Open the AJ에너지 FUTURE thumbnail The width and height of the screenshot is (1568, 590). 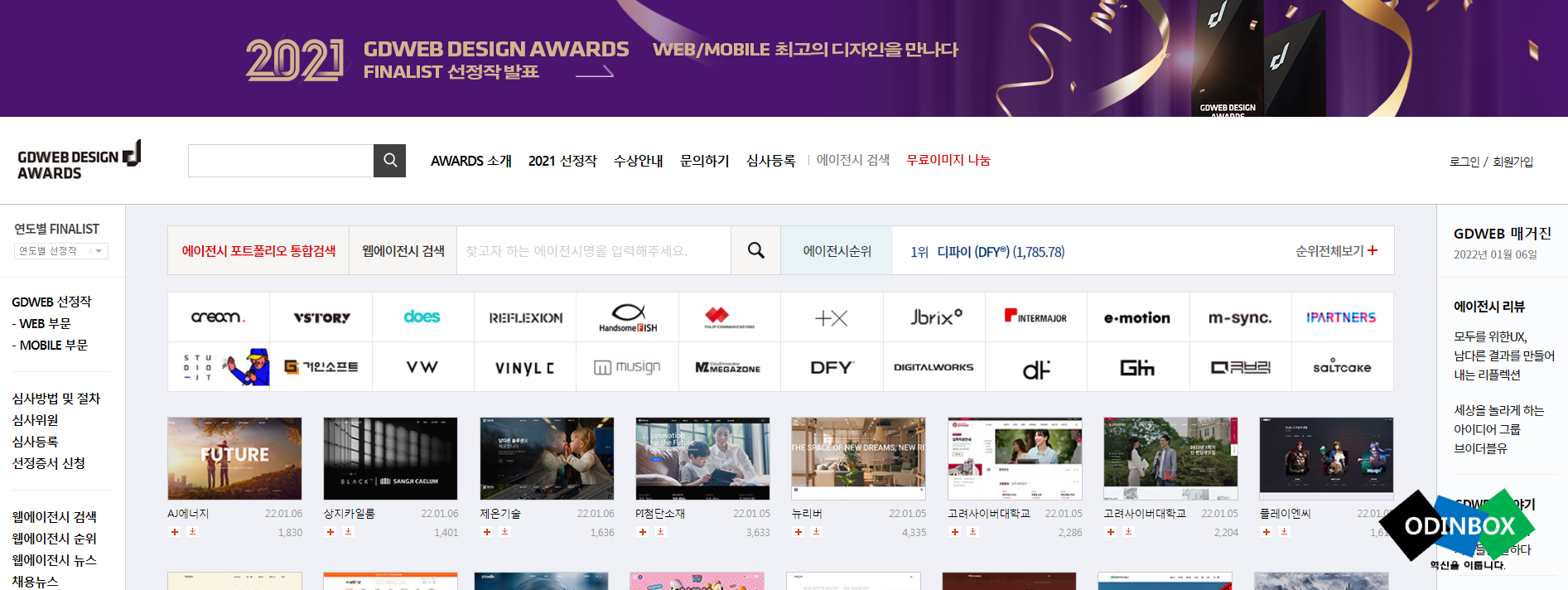[234, 458]
